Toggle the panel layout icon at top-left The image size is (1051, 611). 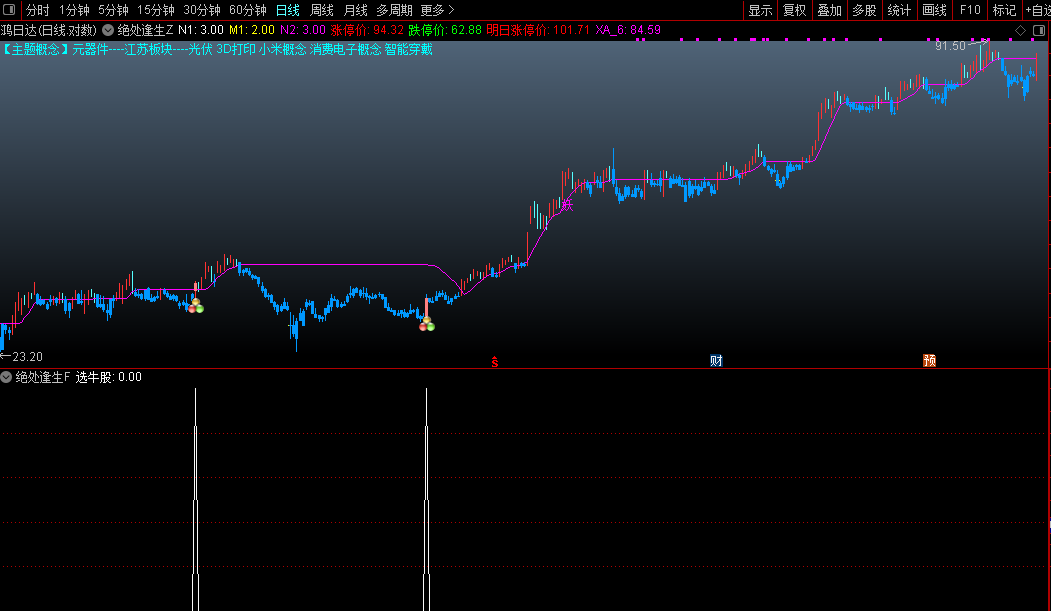[9, 10]
